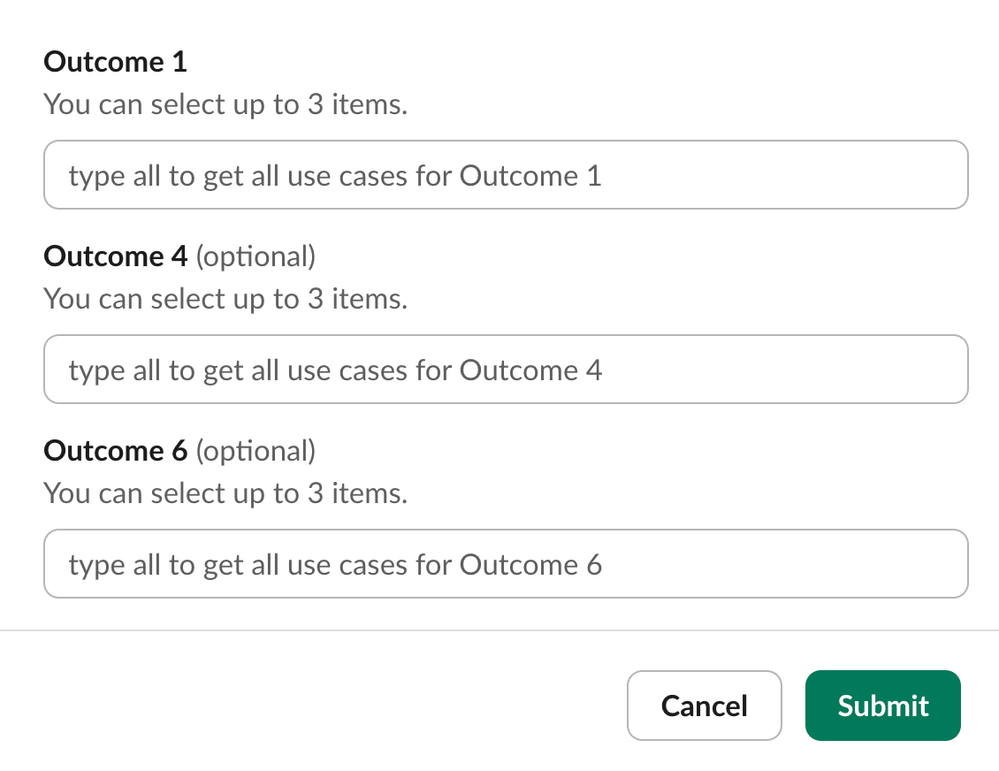Click the word 'Submit' on the green button

(x=883, y=706)
